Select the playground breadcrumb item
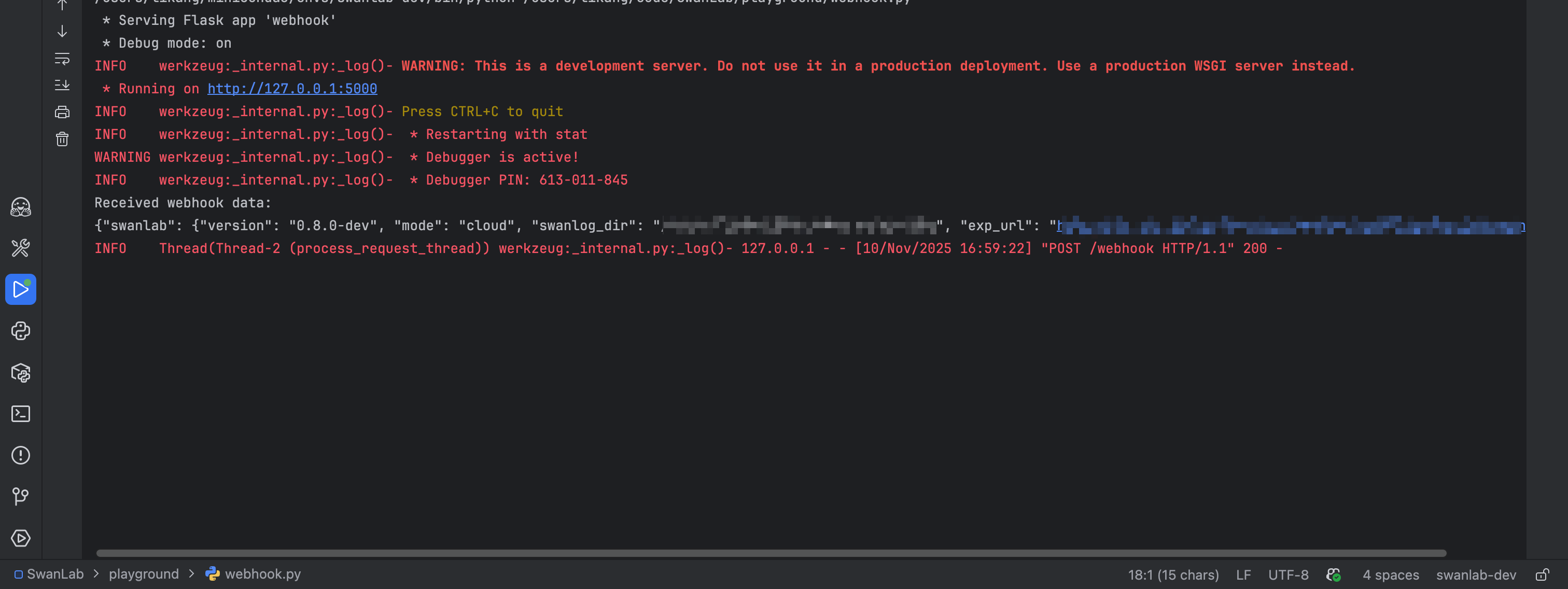 tap(144, 574)
